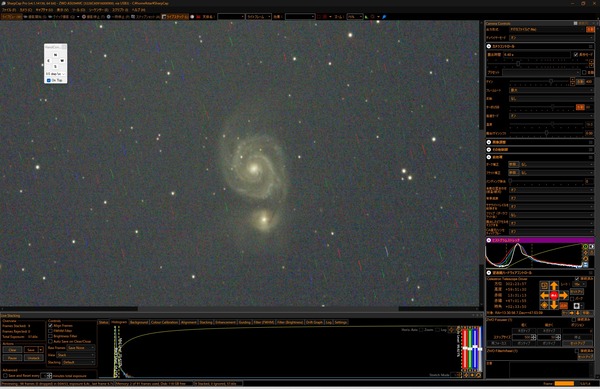Open the Raw Frames Save None dropdown

[x=81, y=348]
